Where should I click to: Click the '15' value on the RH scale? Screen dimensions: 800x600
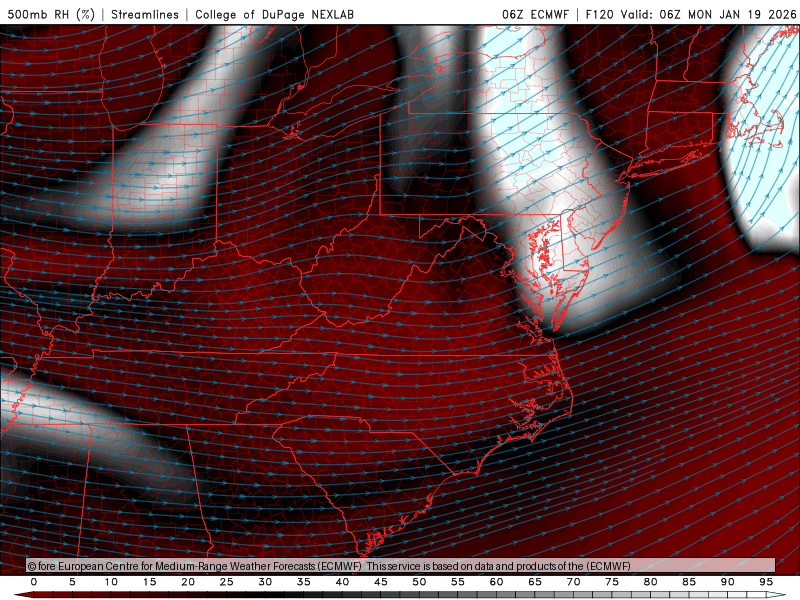(149, 582)
